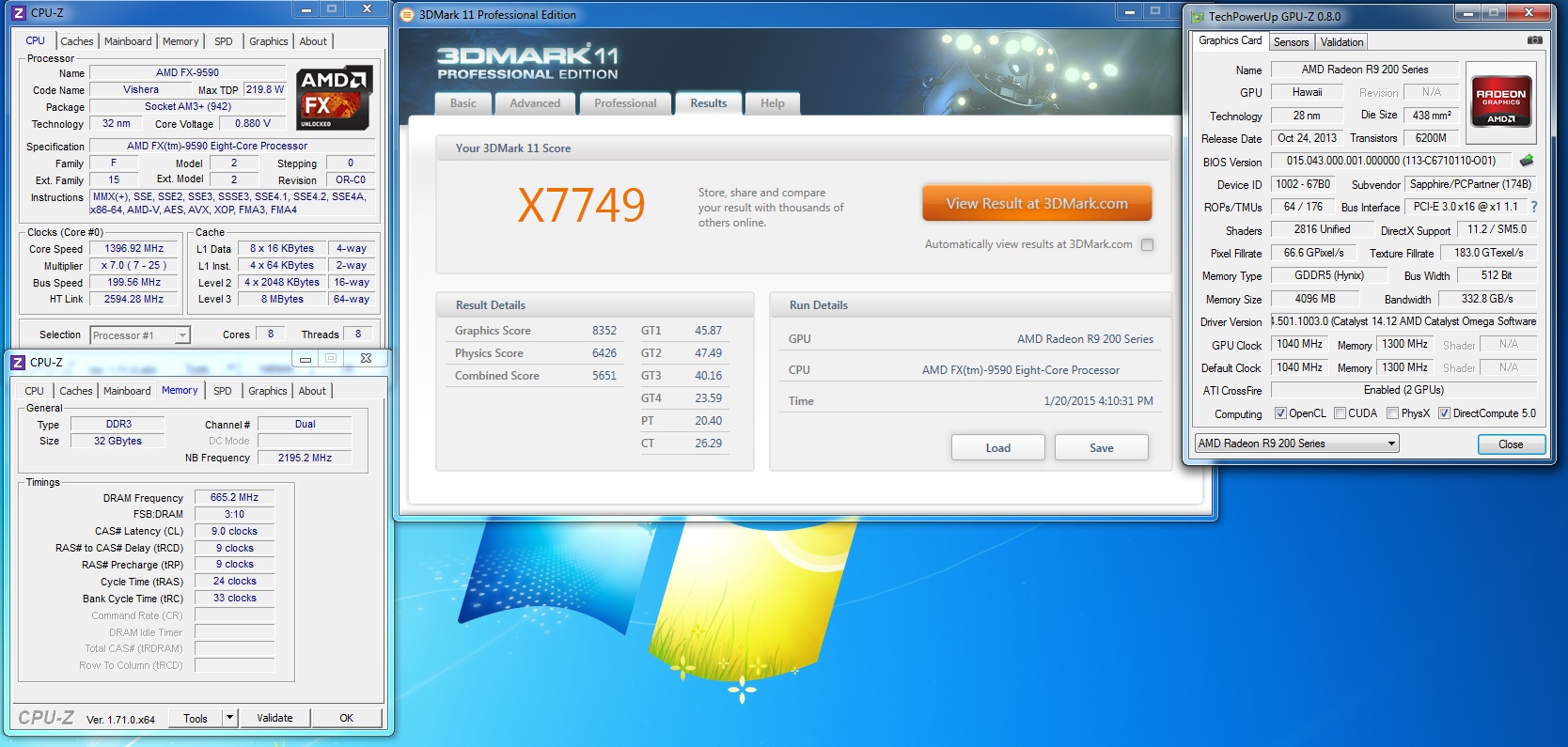Click the Close button in GPU-Z
The image size is (1568, 747).
pos(1511,444)
